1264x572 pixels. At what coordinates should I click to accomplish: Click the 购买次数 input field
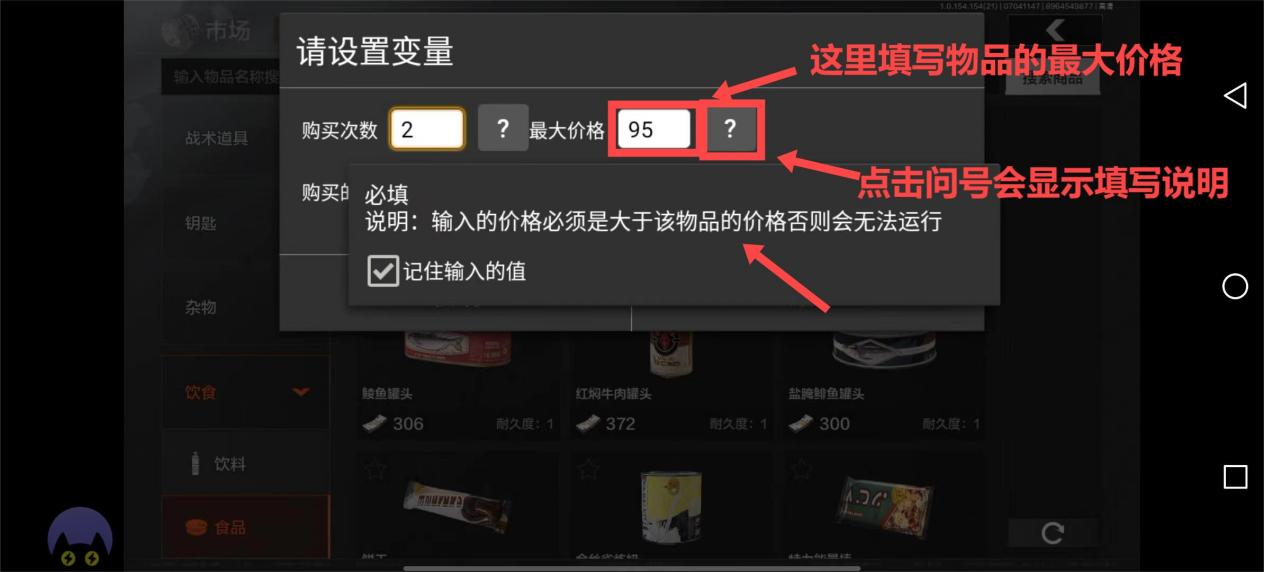tap(427, 129)
